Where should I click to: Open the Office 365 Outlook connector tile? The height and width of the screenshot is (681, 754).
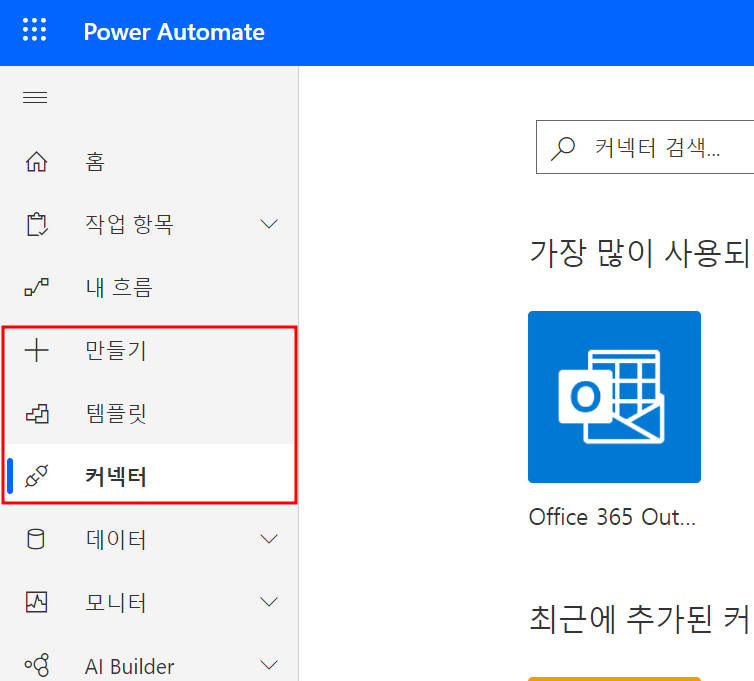[614, 397]
